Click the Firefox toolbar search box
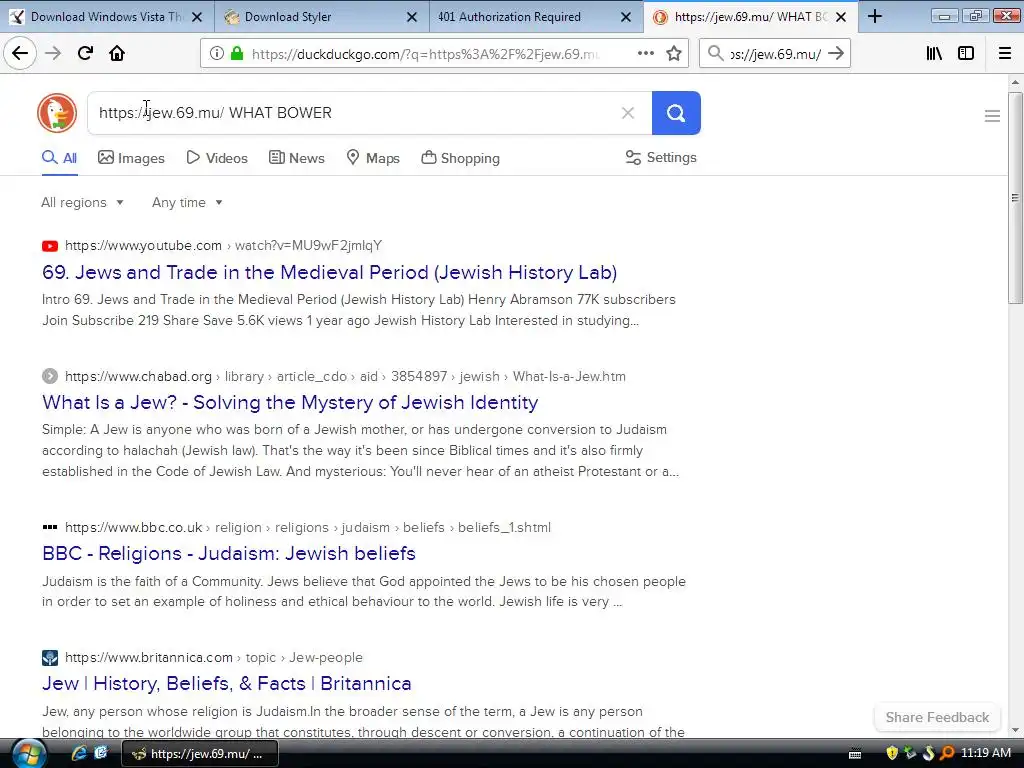The width and height of the screenshot is (1024, 768). point(775,54)
